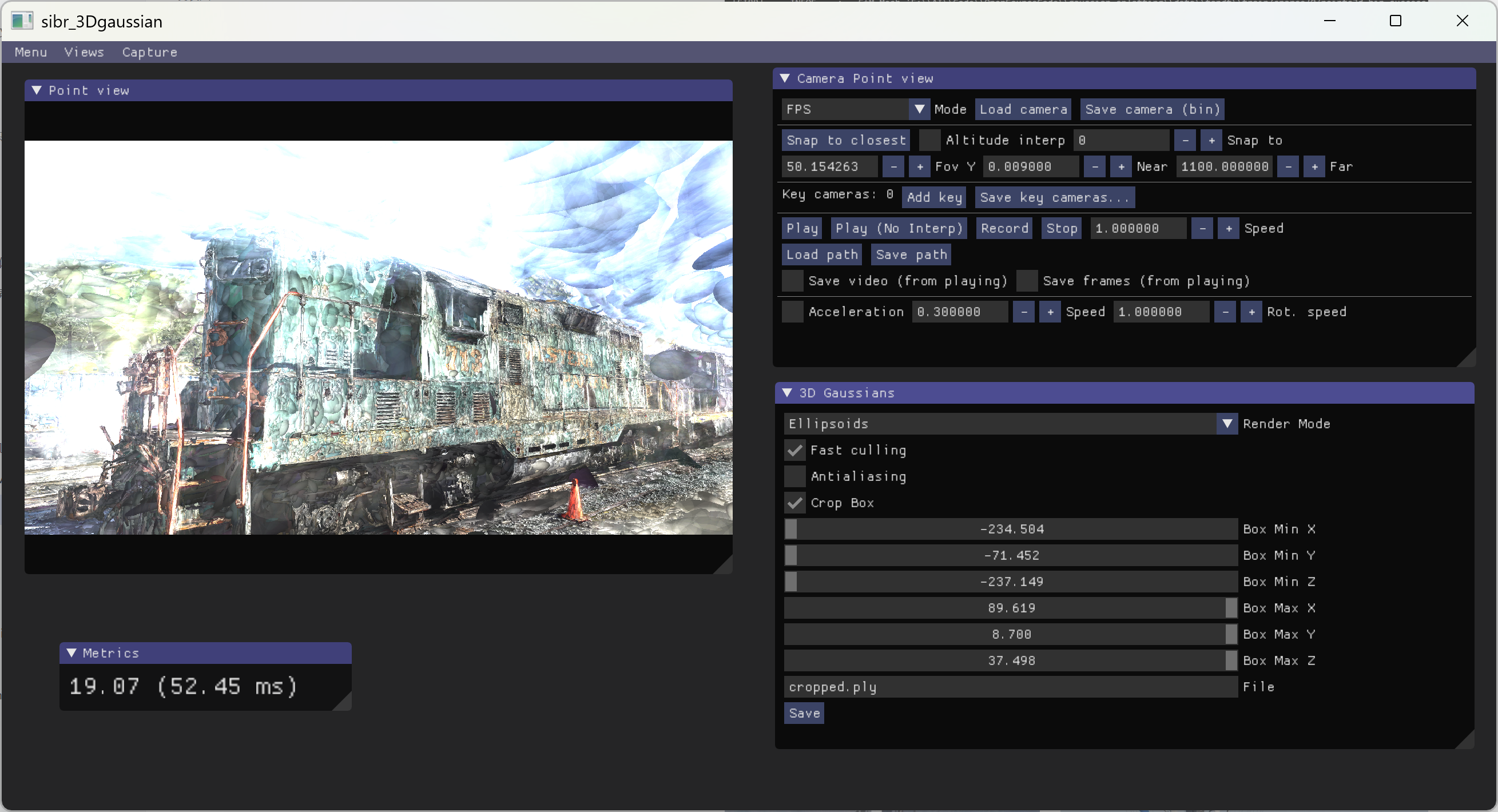Enable the Antialiasing checkbox
The width and height of the screenshot is (1498, 812).
[794, 477]
